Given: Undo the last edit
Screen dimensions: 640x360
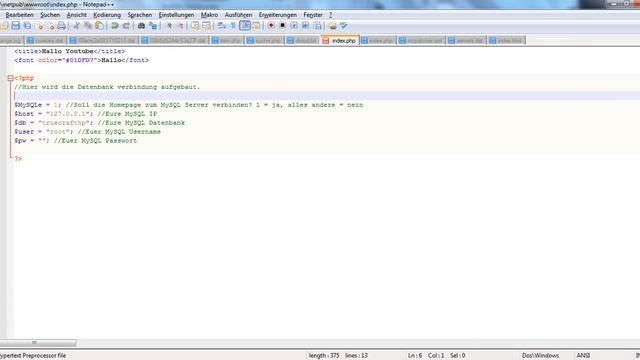Looking at the screenshot, I should [x=115, y=26].
